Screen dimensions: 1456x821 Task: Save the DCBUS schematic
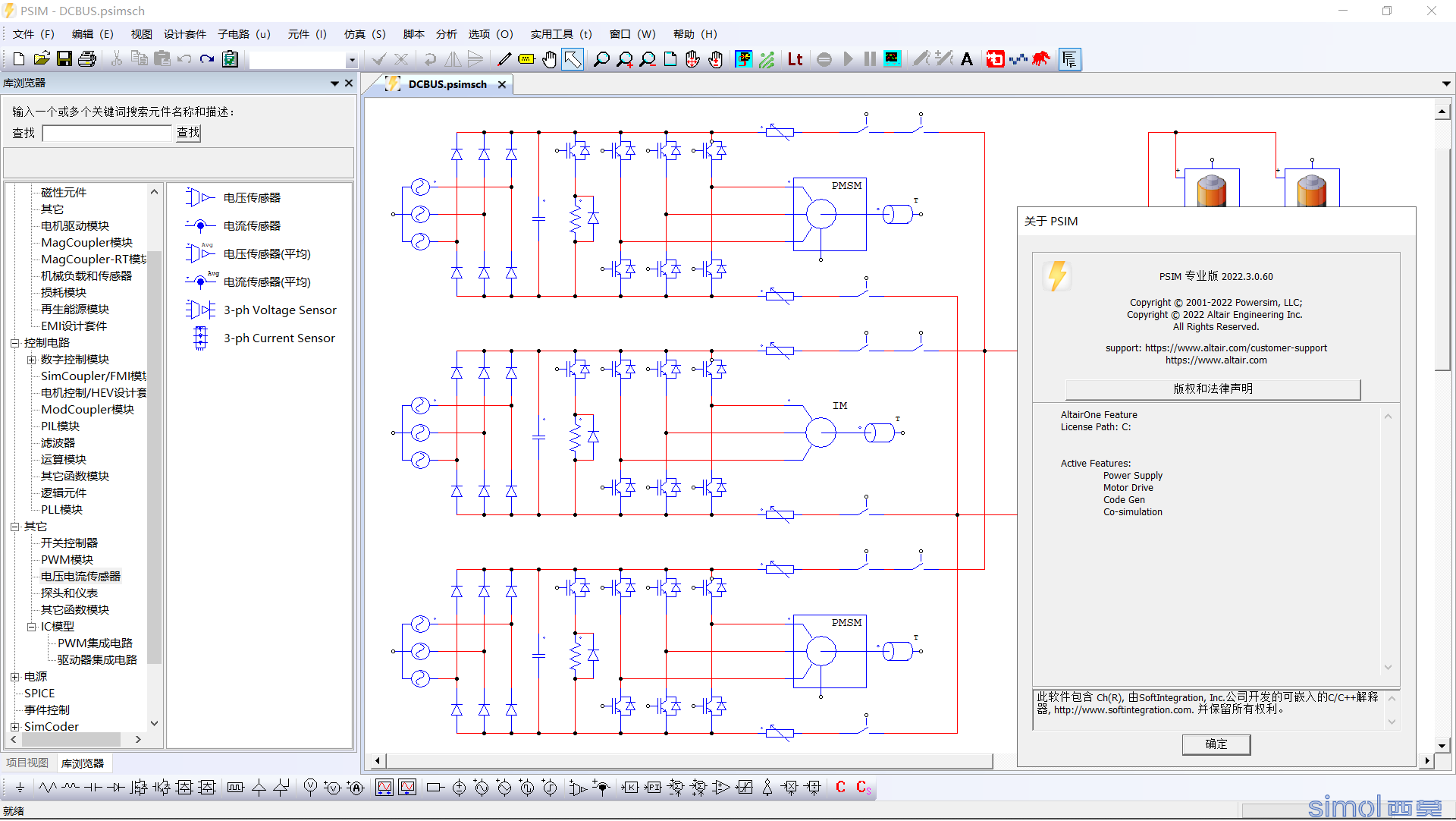point(64,59)
